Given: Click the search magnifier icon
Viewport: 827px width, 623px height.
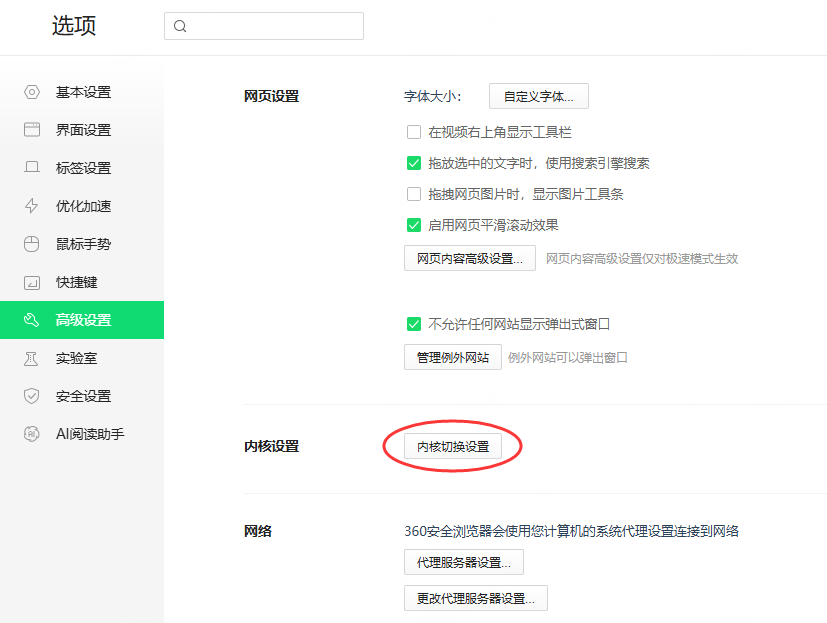Looking at the screenshot, I should pos(180,26).
